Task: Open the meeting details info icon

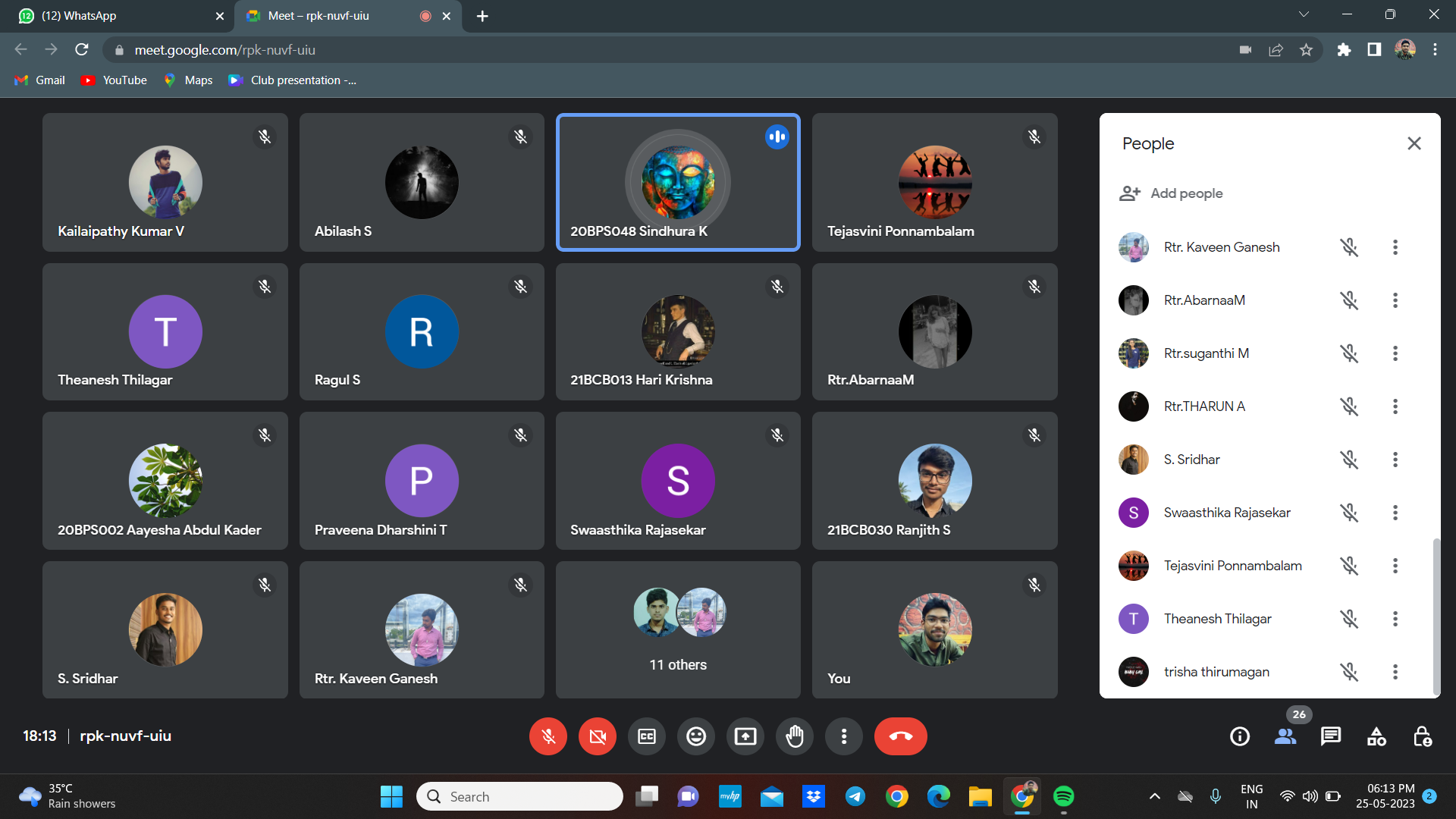Action: click(x=1240, y=736)
